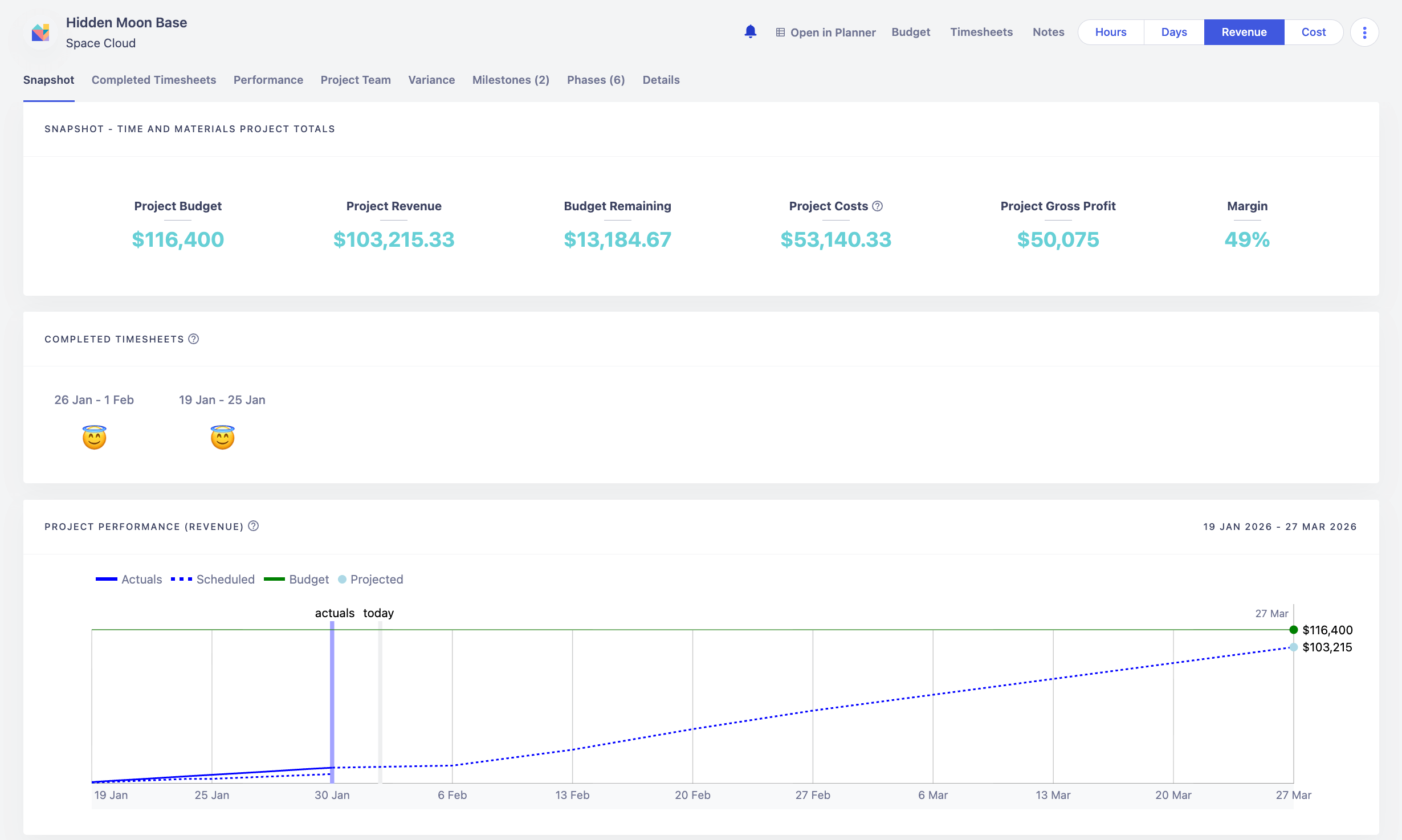This screenshot has height=840, width=1402.
Task: Open the Performance tab
Action: 268,80
